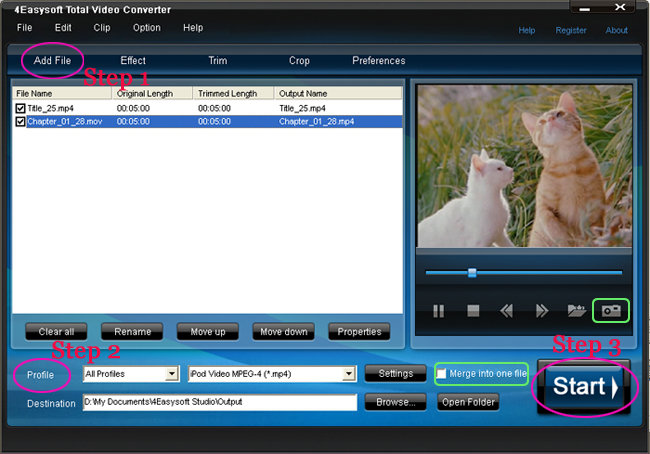Open the Option menu
Viewport: 650px width, 454px height.
[147, 28]
